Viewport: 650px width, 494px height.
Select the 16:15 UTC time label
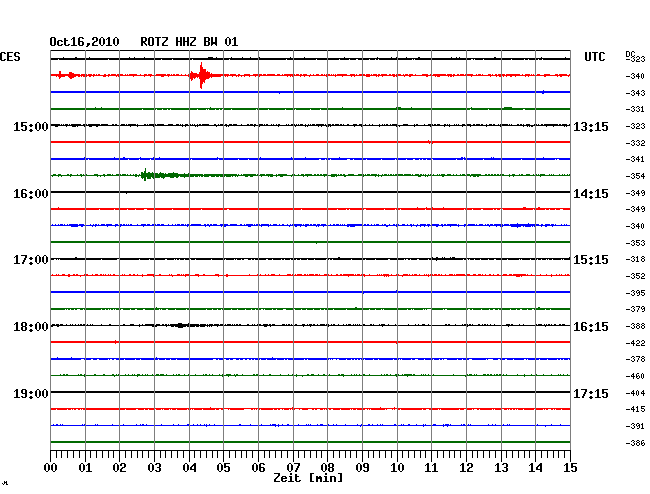(x=591, y=327)
